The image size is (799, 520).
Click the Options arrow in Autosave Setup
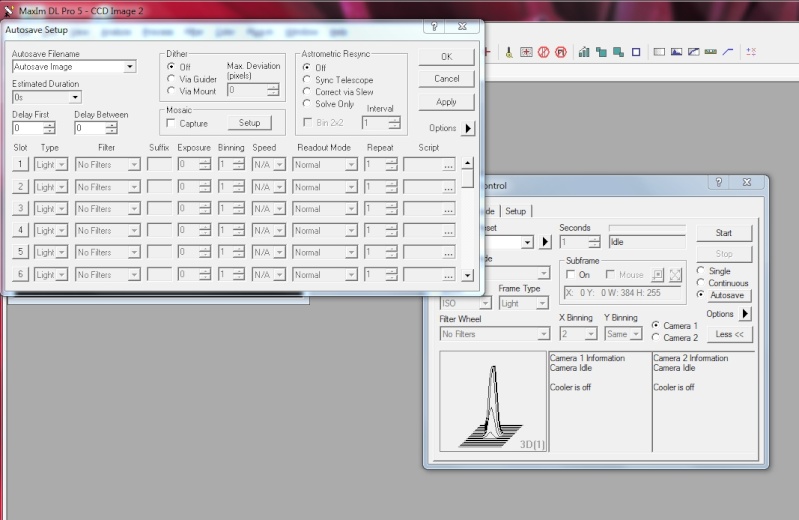click(x=468, y=128)
